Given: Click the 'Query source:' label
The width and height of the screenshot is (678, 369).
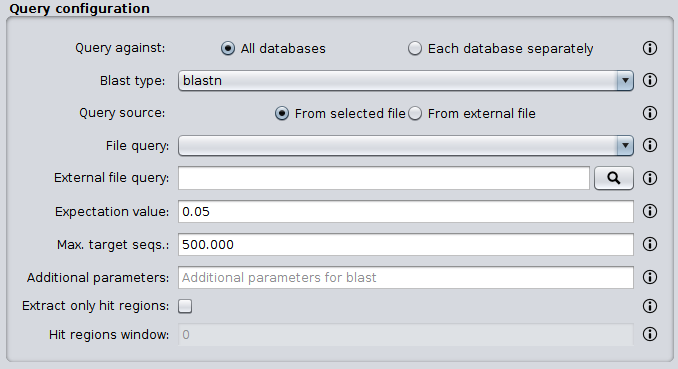Looking at the screenshot, I should [x=122, y=113].
